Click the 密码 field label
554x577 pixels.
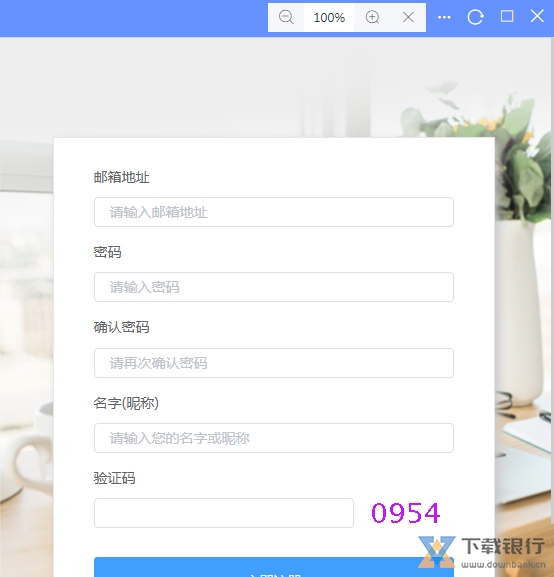tap(107, 252)
